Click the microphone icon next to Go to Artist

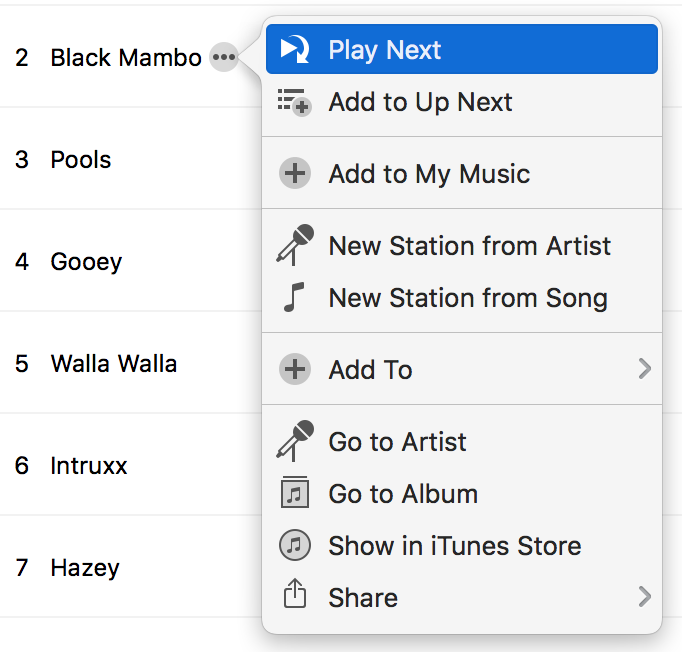pos(294,442)
